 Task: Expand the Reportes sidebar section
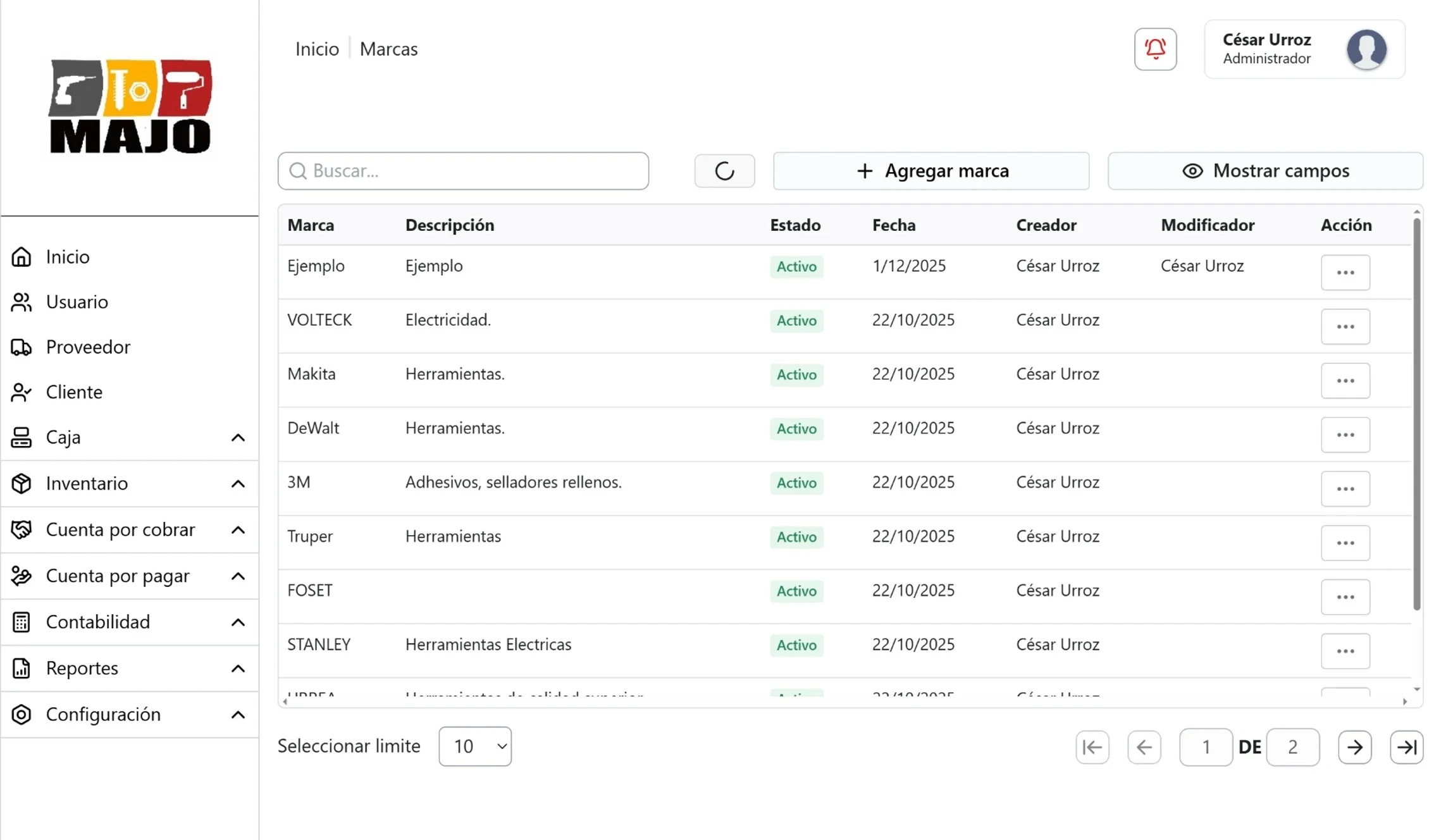pos(129,668)
